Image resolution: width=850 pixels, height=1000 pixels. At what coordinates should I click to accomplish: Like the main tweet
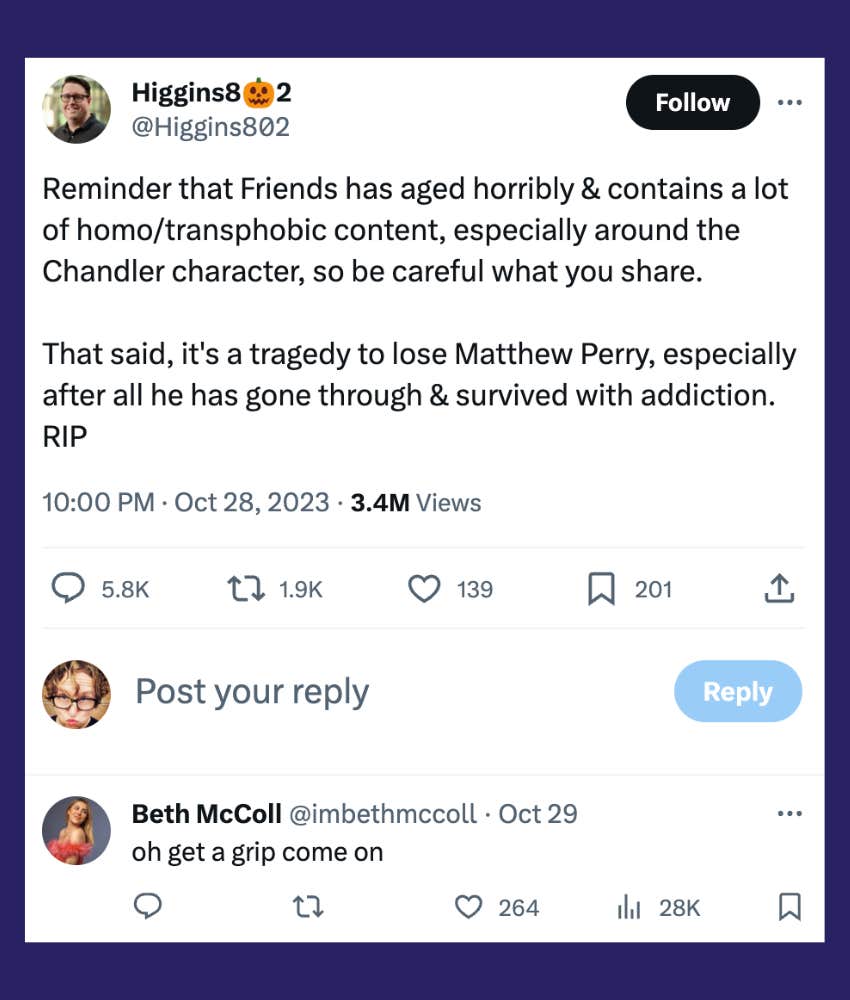coord(425,589)
